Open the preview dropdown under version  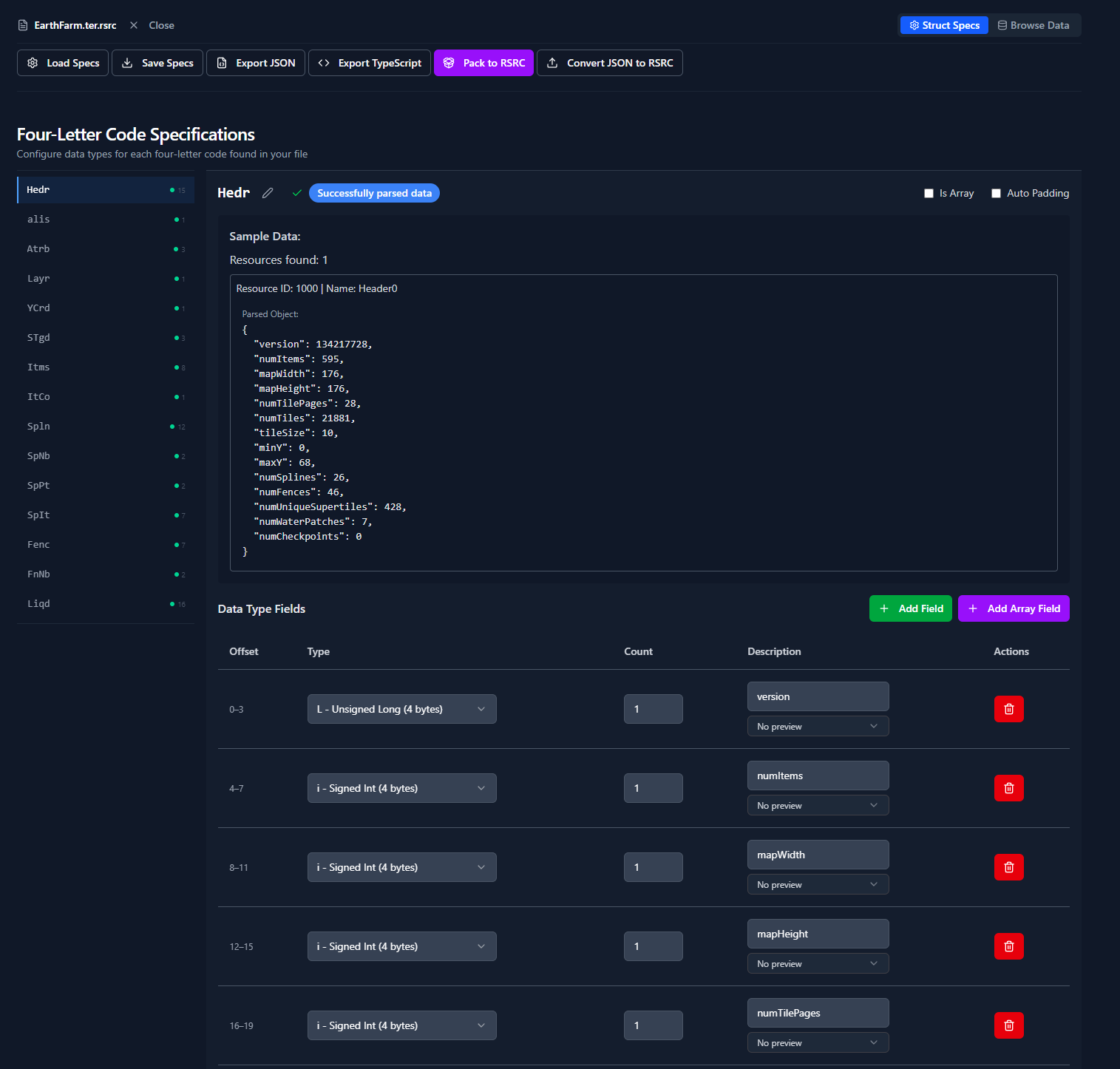[x=818, y=726]
